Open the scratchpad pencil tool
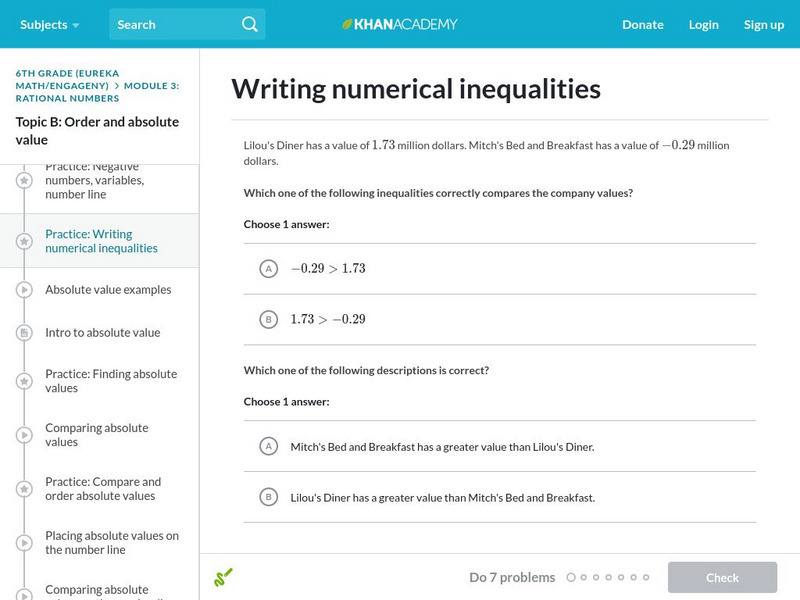Viewport: 800px width, 600px height. 223,577
